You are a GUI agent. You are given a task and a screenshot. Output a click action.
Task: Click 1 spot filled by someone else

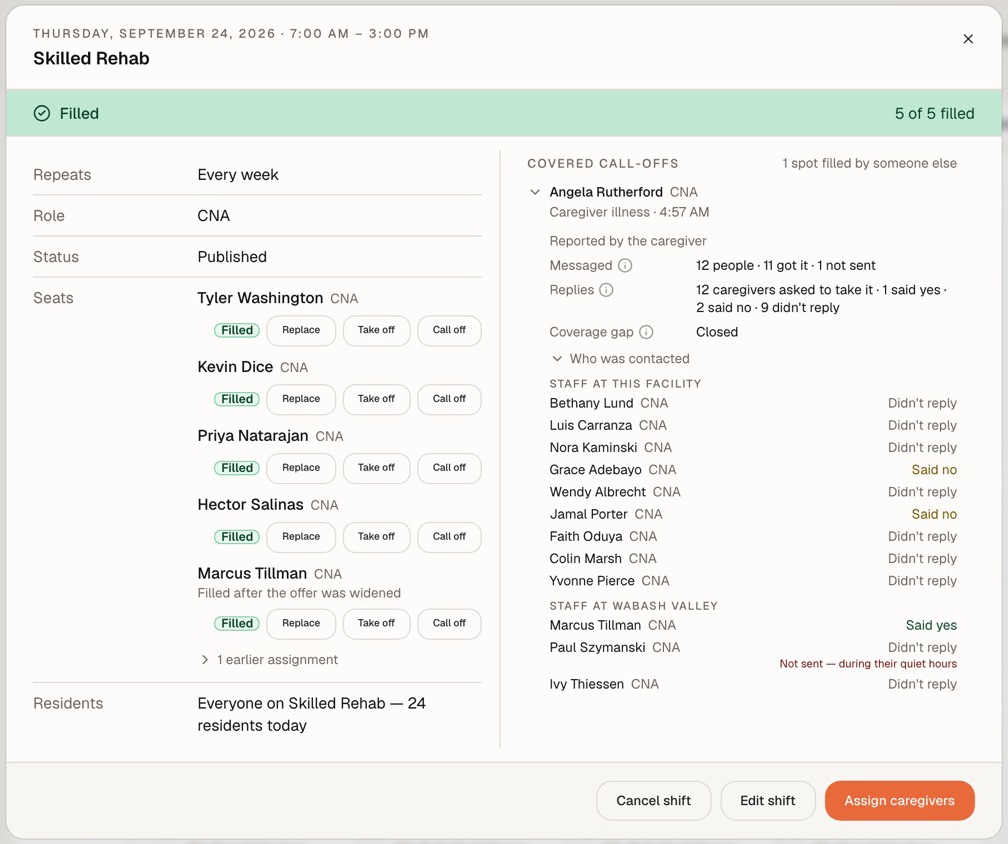click(x=869, y=163)
